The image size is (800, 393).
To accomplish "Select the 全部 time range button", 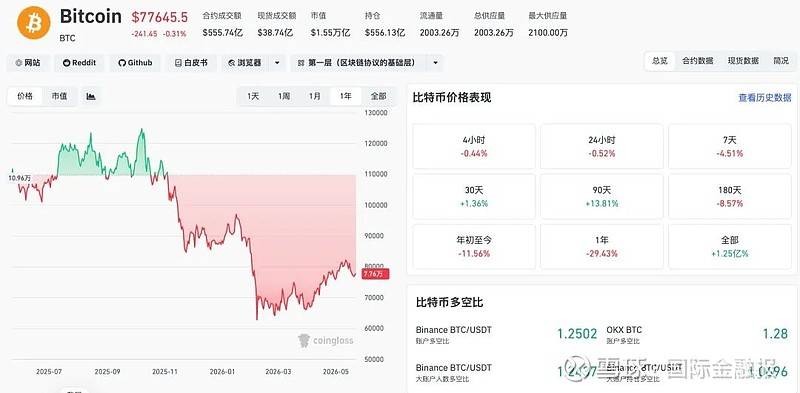I will 378,96.
